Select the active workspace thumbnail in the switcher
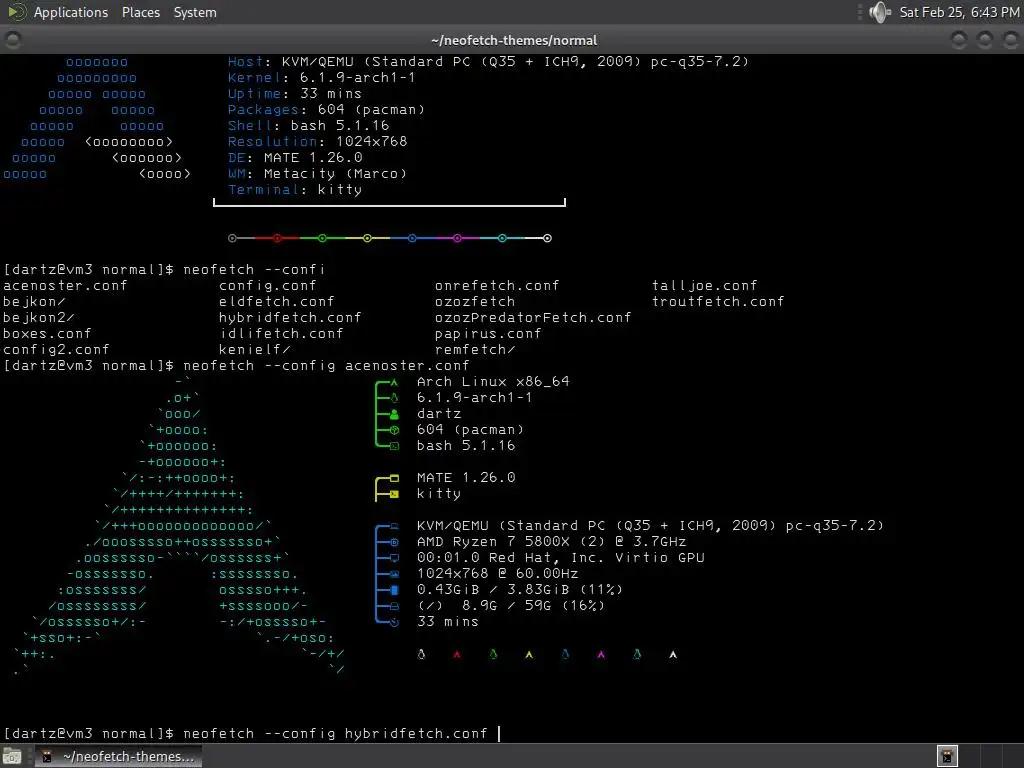 948,756
